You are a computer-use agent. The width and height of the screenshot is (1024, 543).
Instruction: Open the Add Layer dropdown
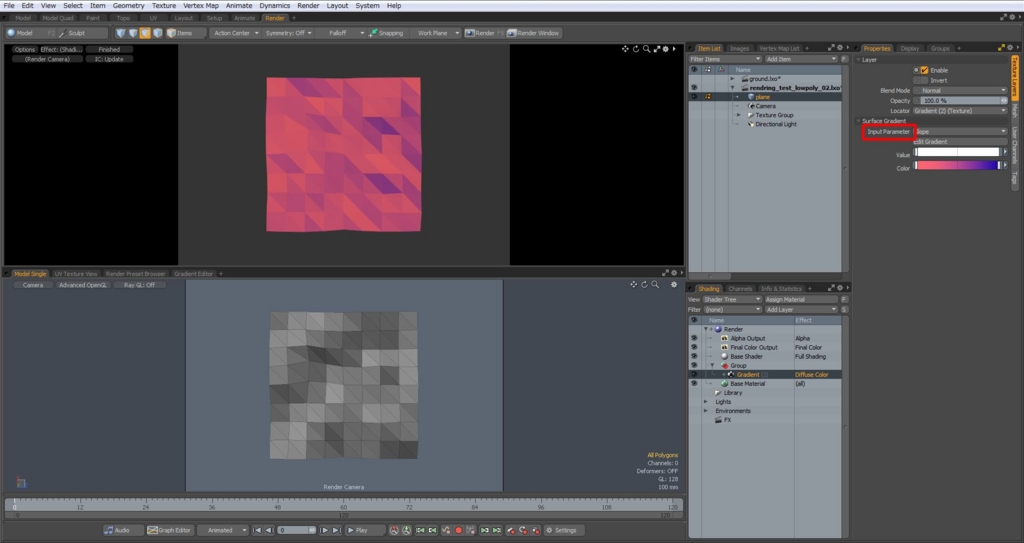pos(801,310)
